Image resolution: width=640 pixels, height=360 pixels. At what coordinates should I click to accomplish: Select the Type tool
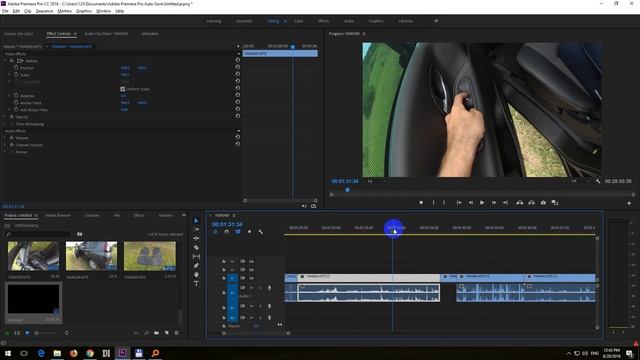click(196, 283)
